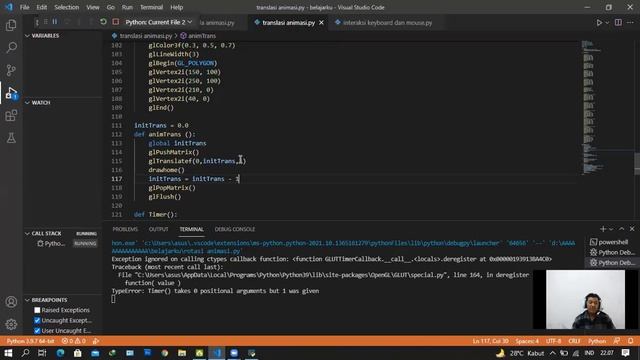Change encoding via UTF-8 status item

pos(553,341)
